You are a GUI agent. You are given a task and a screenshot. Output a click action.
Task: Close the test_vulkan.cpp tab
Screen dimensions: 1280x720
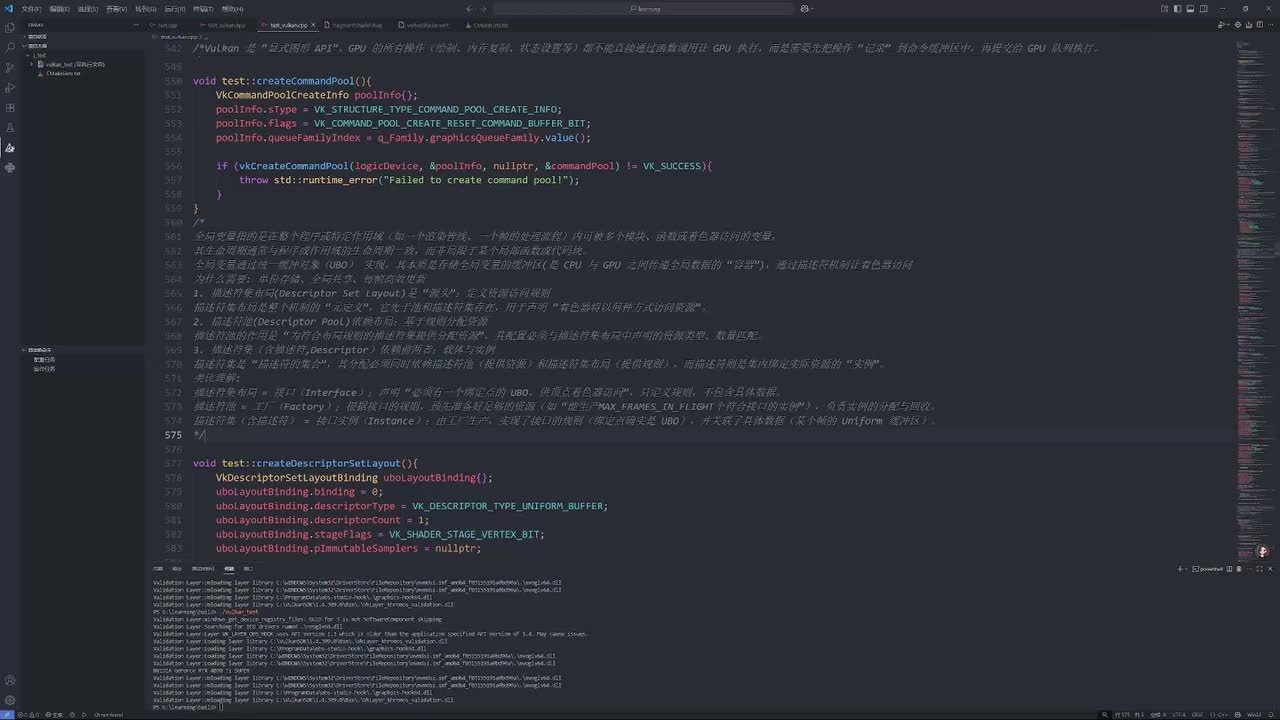coord(313,25)
